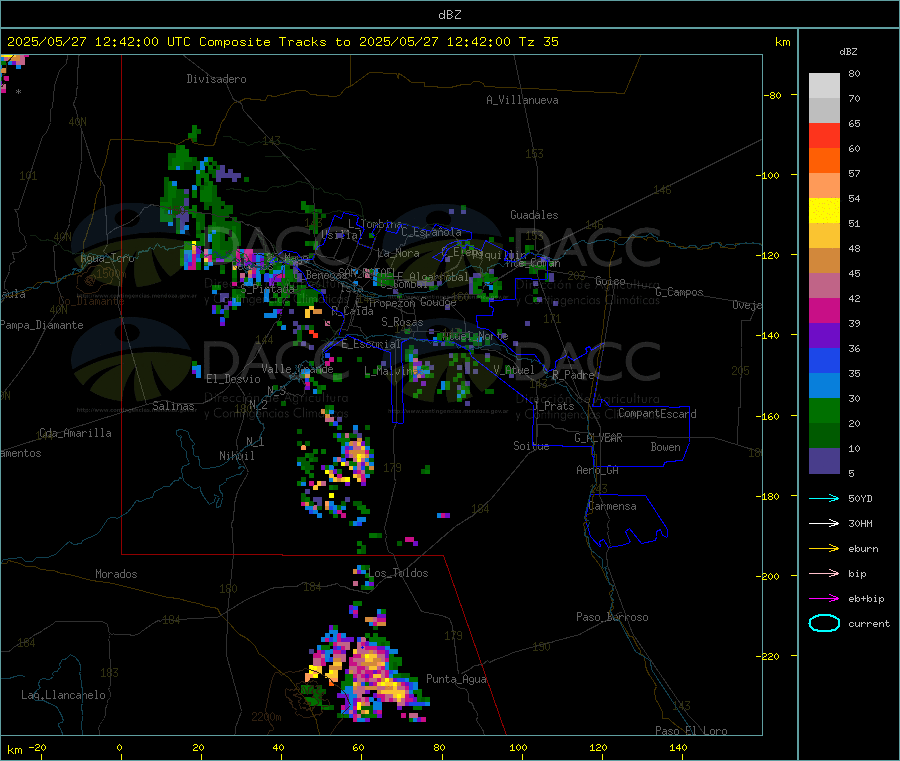900x761 pixels.
Task: Click the E_Escorial place label
Action: 371,344
